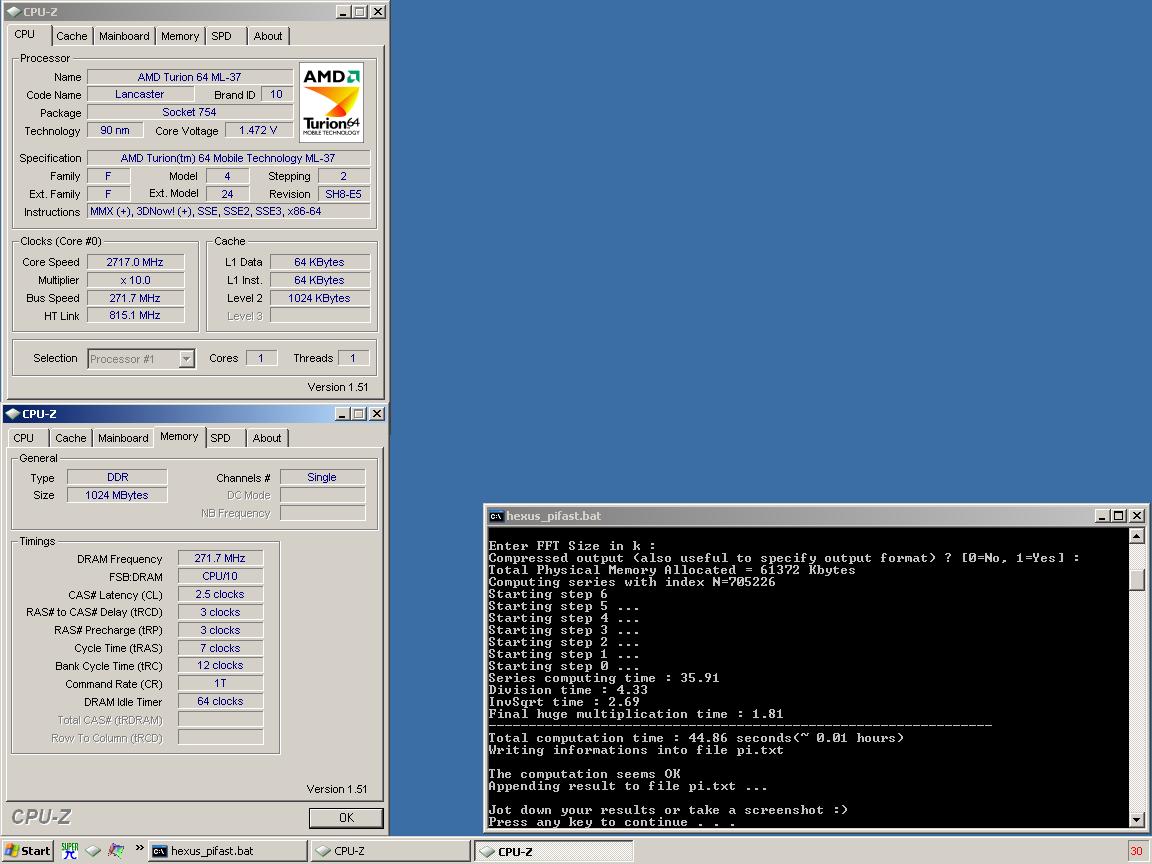Open the SPD tab in top CPU-Z window

click(x=221, y=36)
